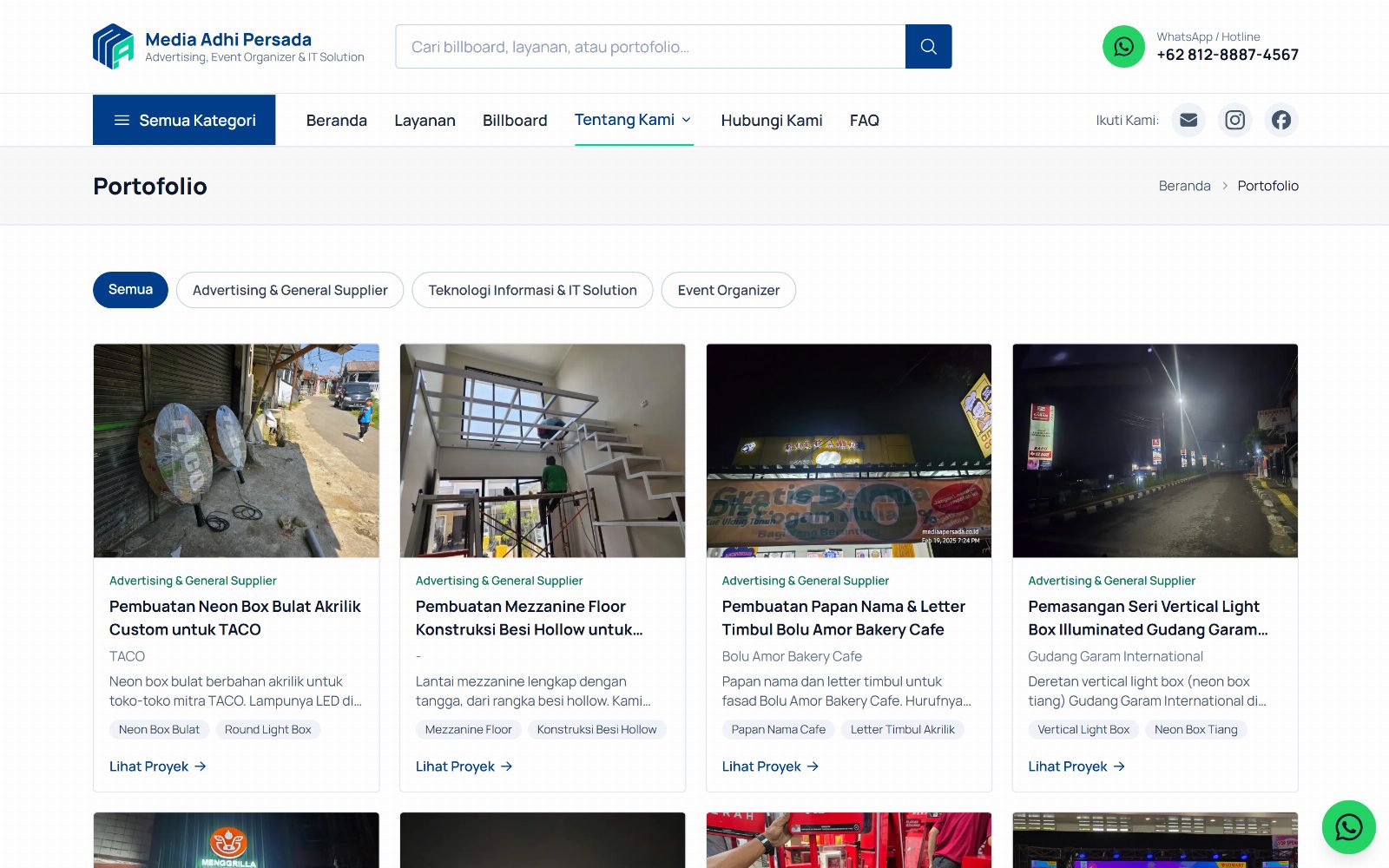
Task: Select the Semua filter tab
Action: coord(130,290)
